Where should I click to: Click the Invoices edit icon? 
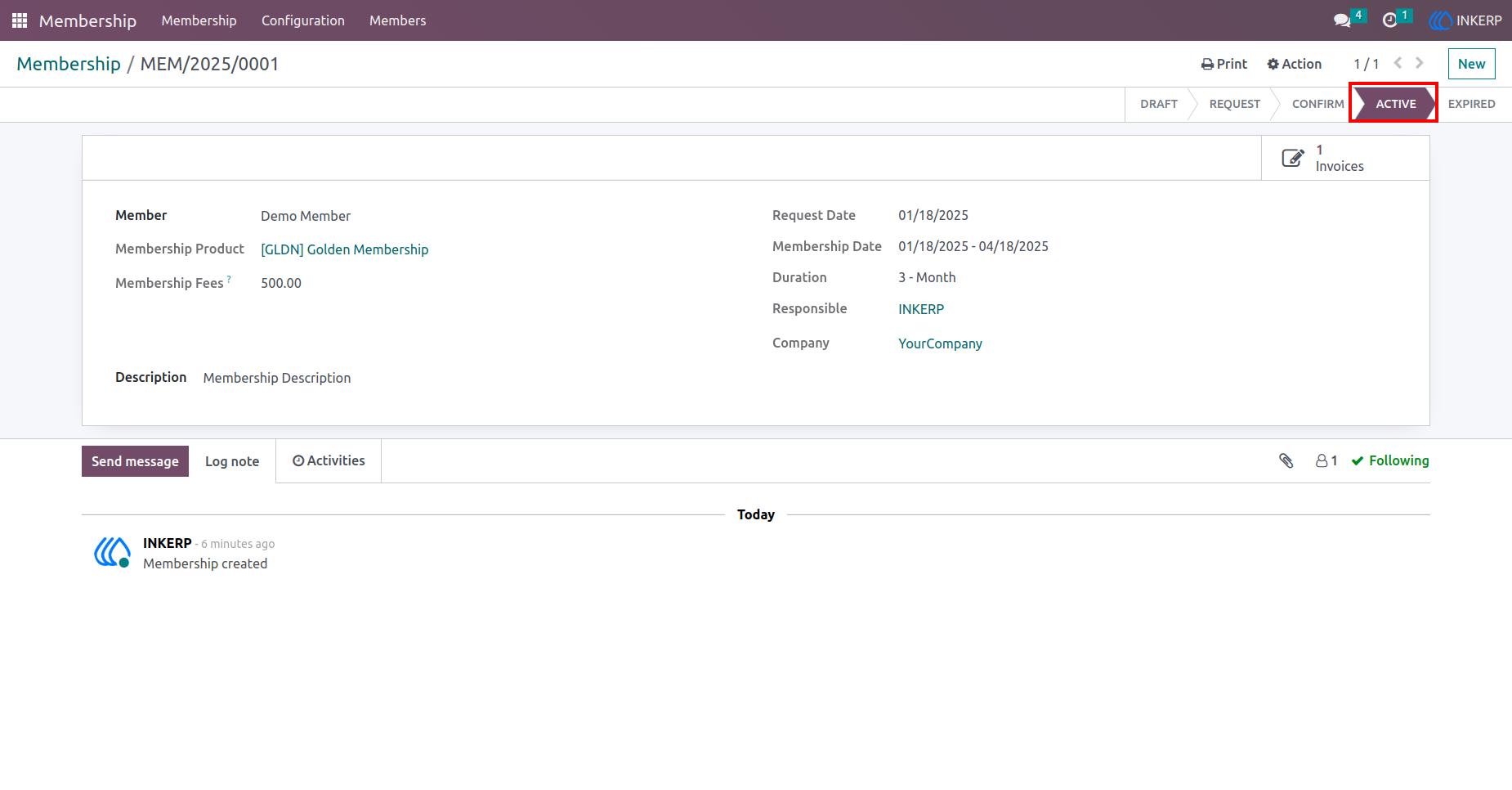pyautogui.click(x=1293, y=158)
